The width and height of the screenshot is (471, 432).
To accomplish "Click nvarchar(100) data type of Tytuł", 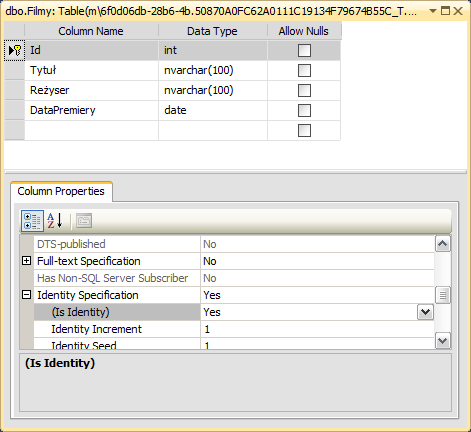I will click(x=213, y=70).
